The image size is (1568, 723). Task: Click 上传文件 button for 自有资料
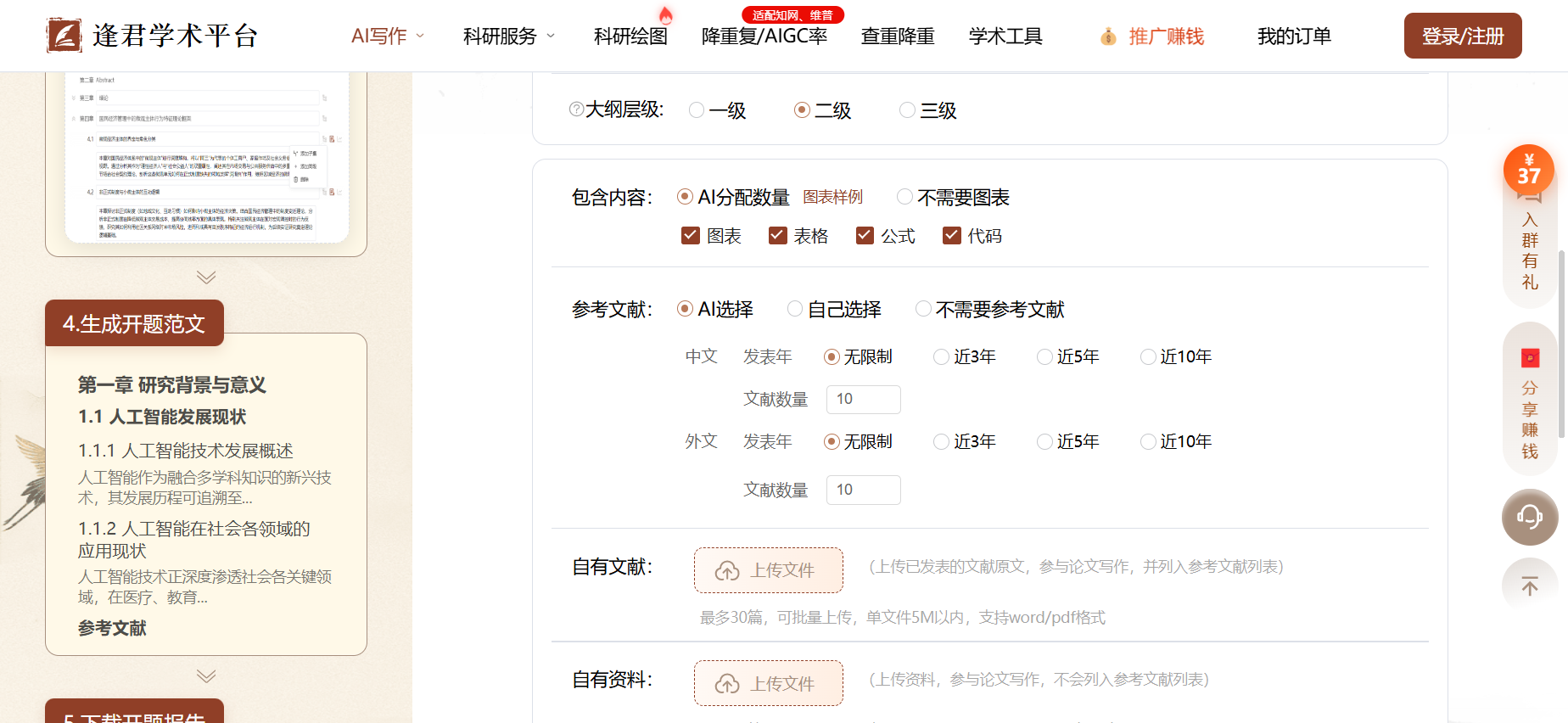click(769, 683)
